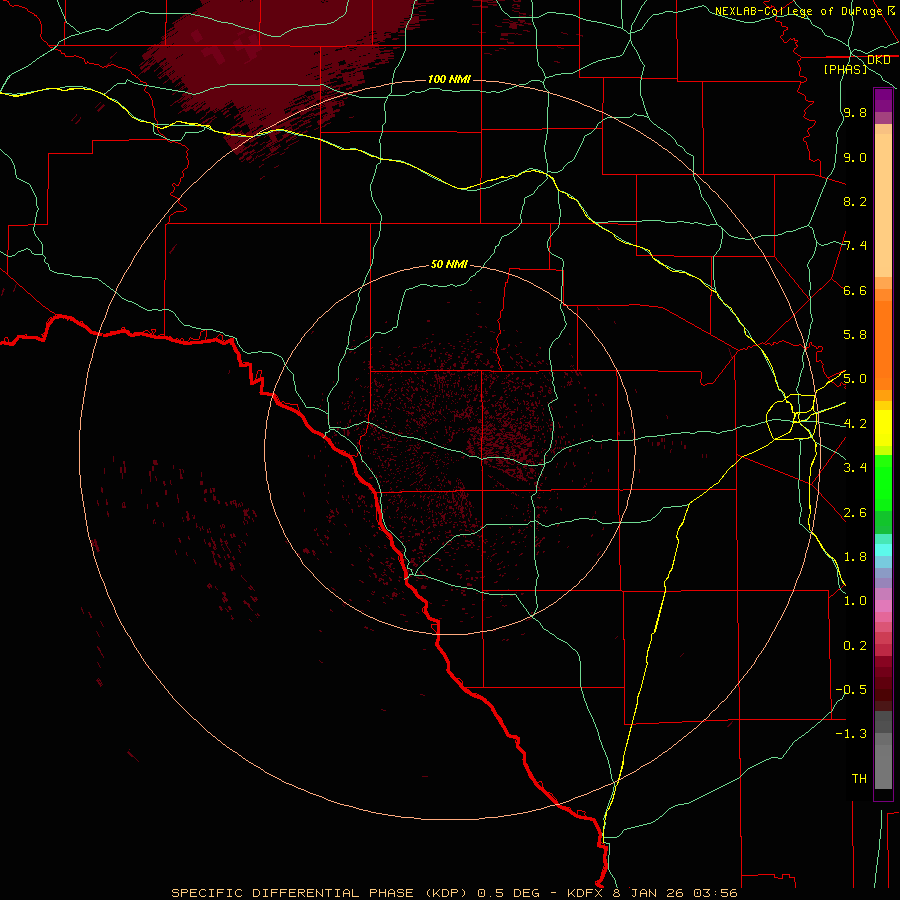Click the 9.8 value on the color scale

coord(855,113)
